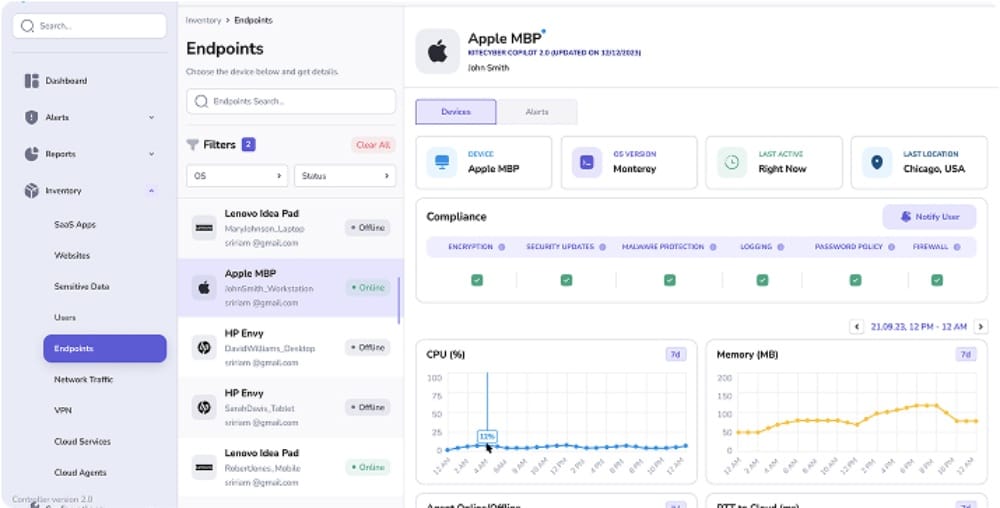
Task: Open Cloud Services in sidebar
Action: click(82, 442)
